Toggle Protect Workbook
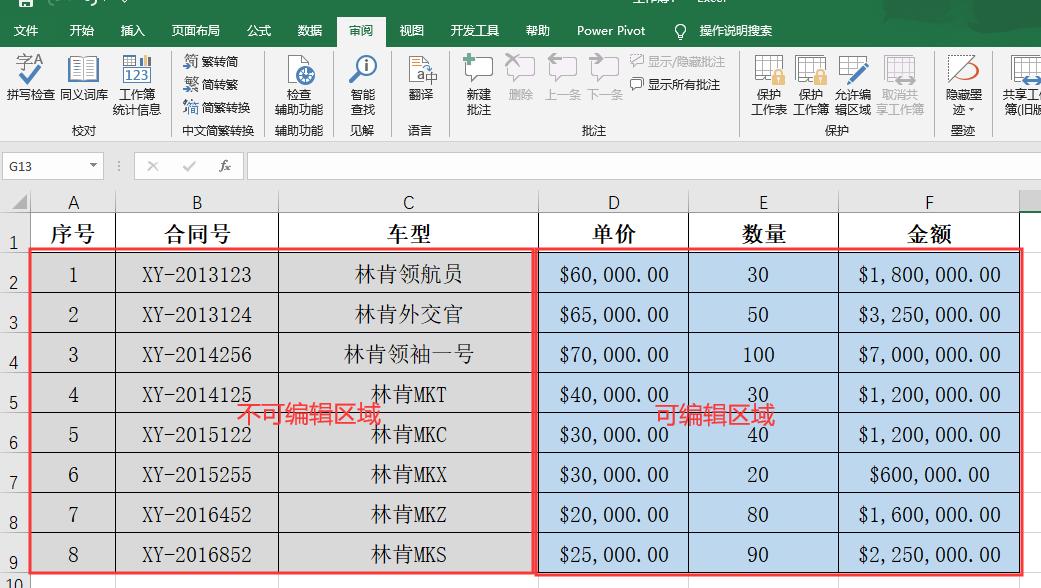The height and width of the screenshot is (588, 1041). pyautogui.click(x=811, y=85)
